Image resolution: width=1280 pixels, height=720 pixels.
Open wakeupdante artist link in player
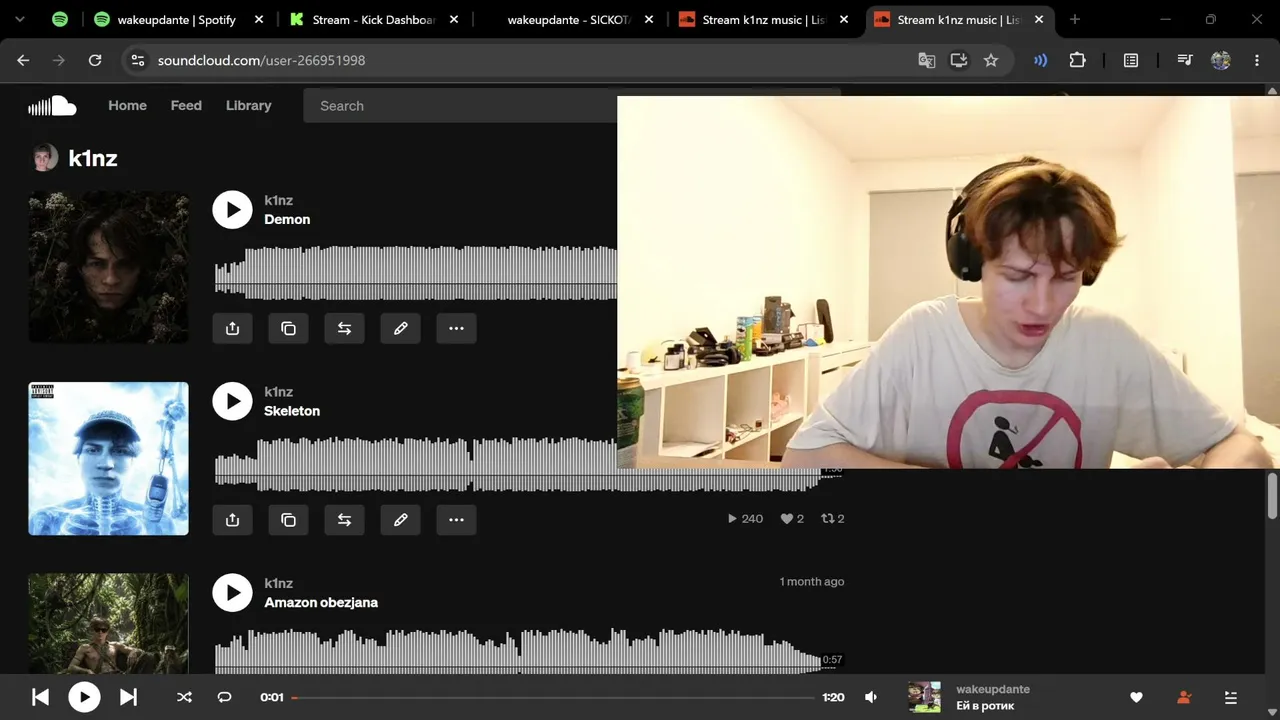[993, 689]
